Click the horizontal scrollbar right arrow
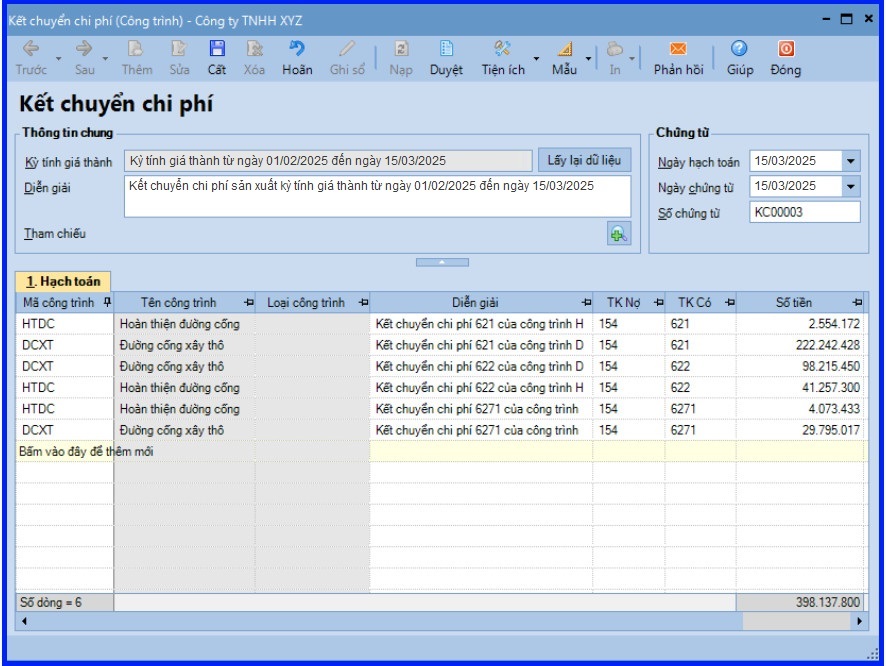The height and width of the screenshot is (666, 886). point(859,621)
